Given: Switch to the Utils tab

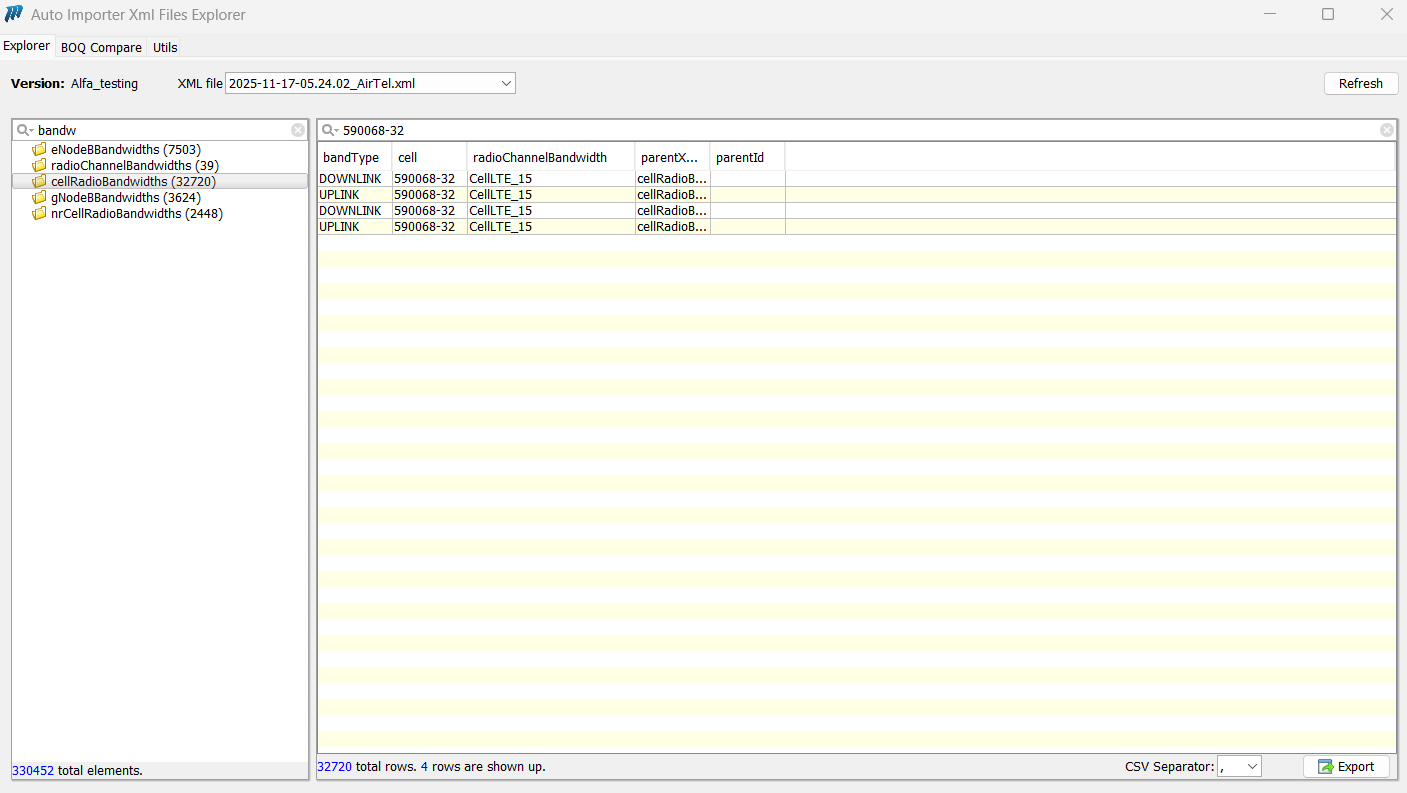Looking at the screenshot, I should (165, 47).
